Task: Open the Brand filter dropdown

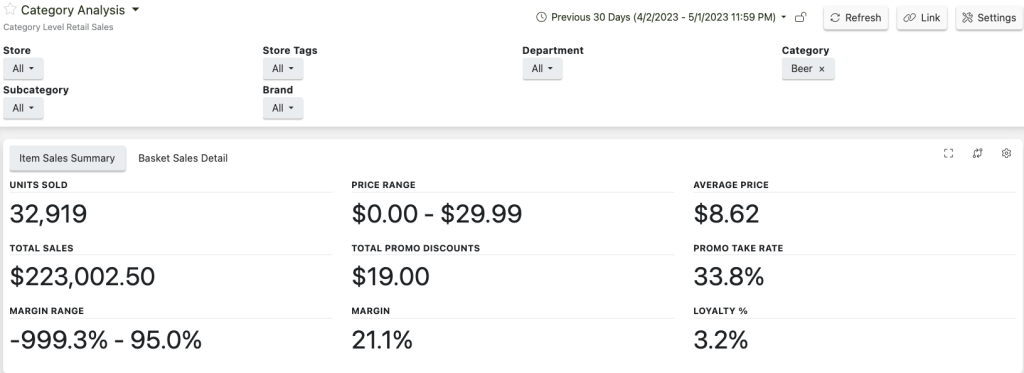Action: 283,108
